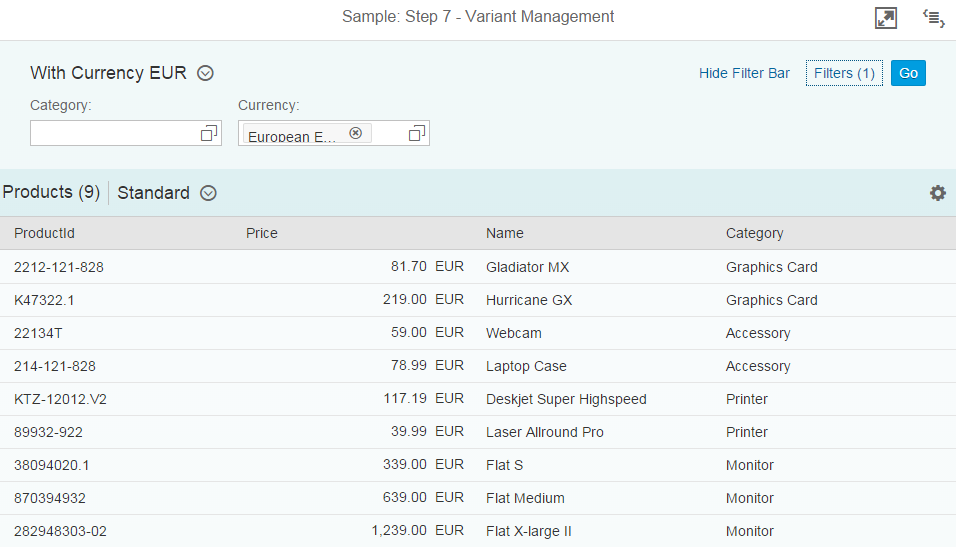Image resolution: width=956 pixels, height=547 pixels.
Task: Open value help for Currency field
Action: (417, 133)
